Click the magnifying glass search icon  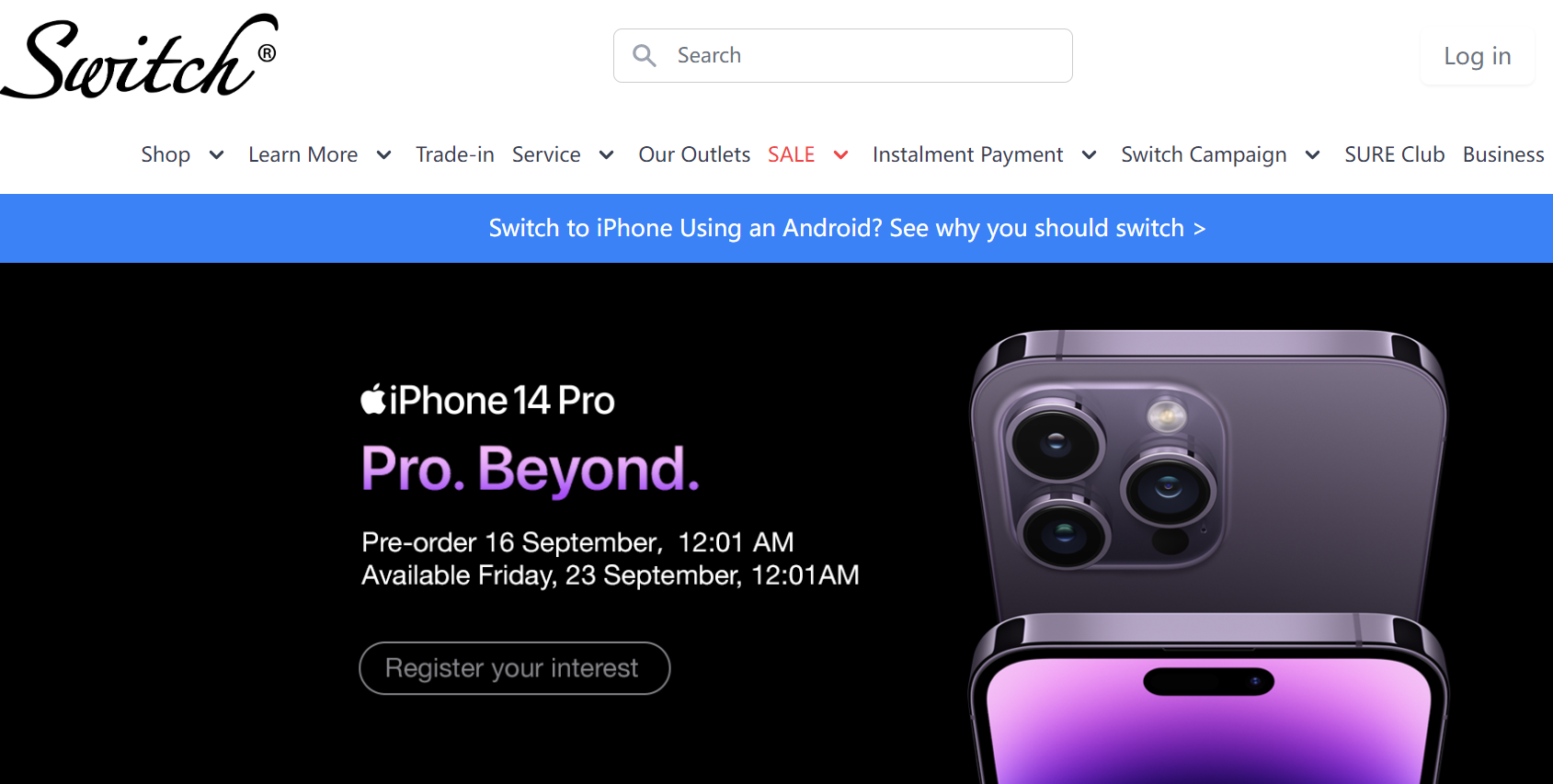[x=645, y=56]
